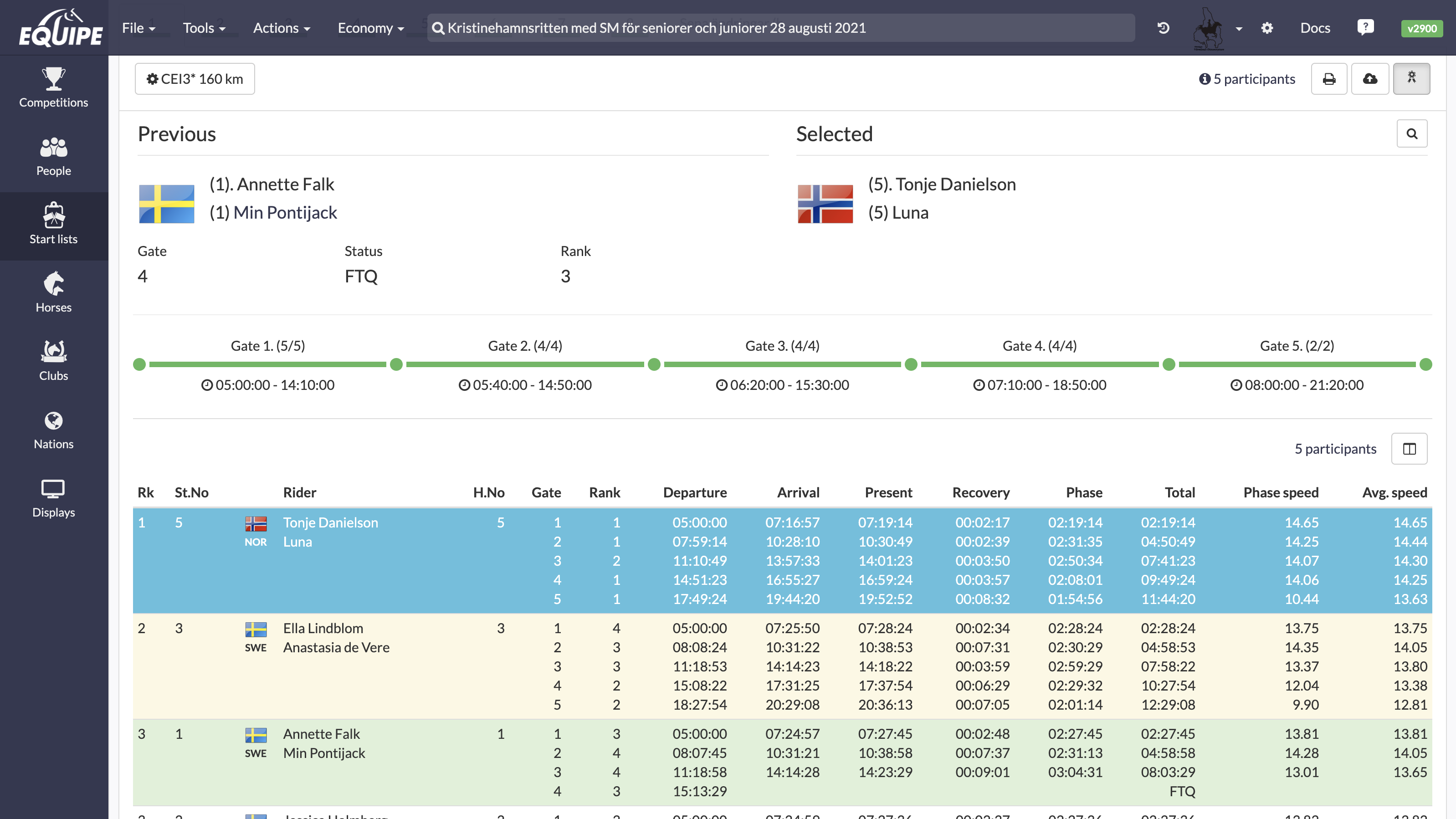Open search for selected rider

click(x=1411, y=134)
